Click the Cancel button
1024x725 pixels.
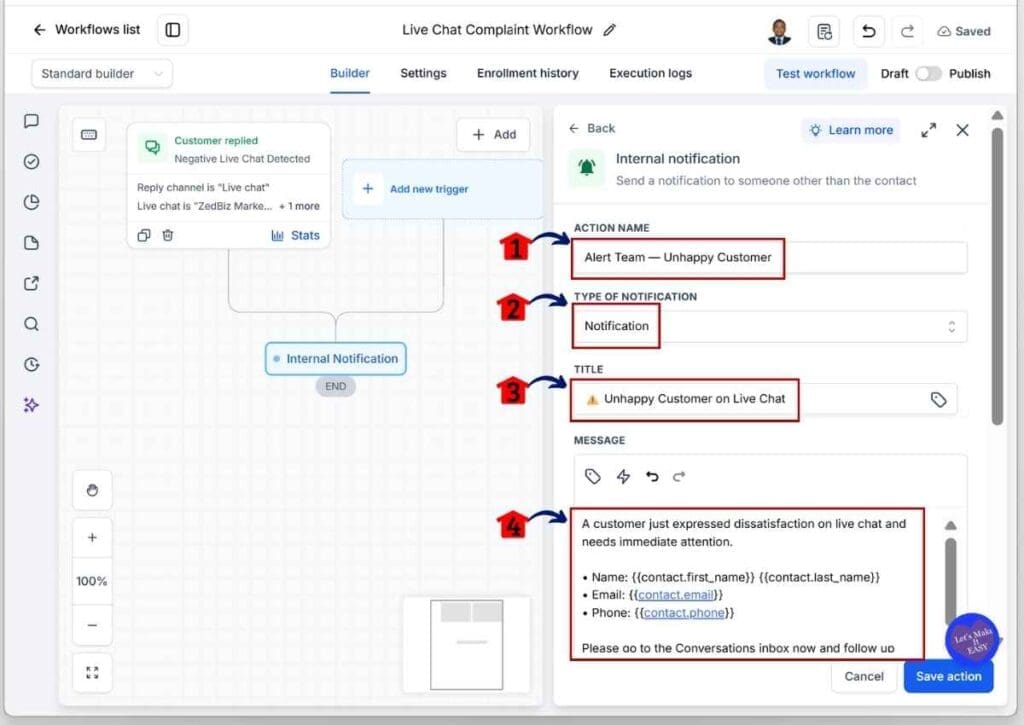[x=863, y=677]
